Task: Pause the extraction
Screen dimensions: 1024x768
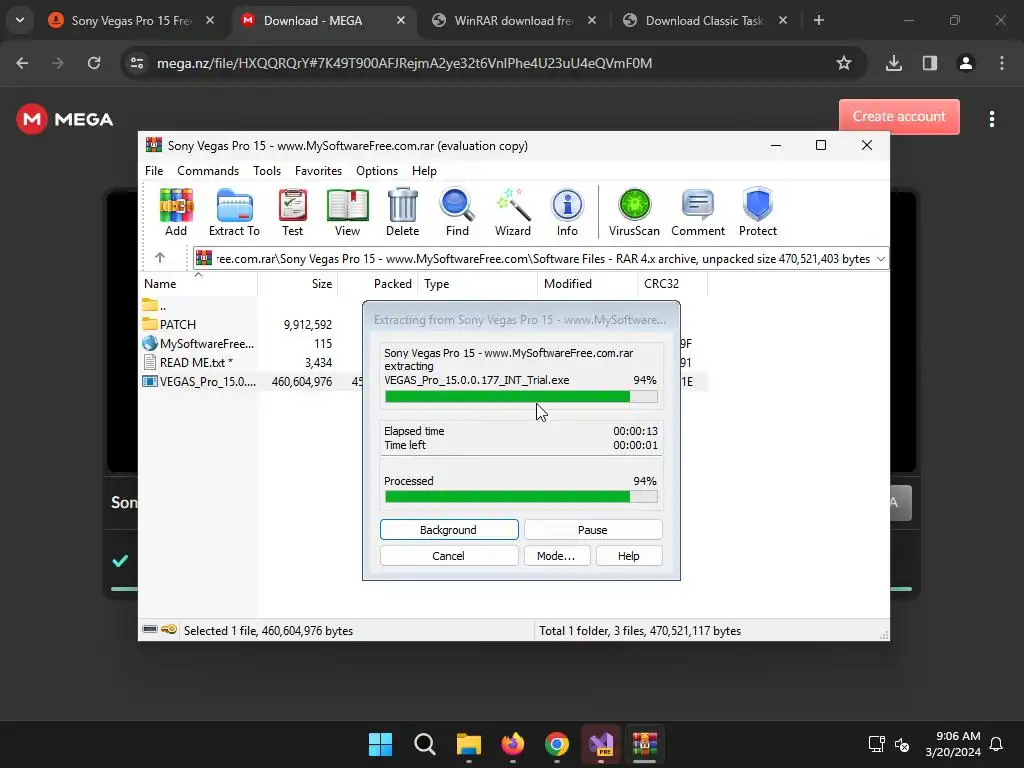Action: (x=592, y=530)
